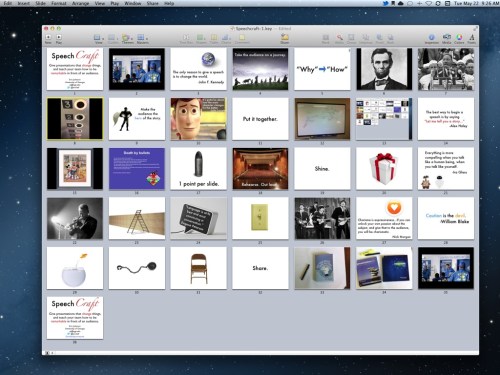Select the Abraham Lincoln portrait slide

click(384, 69)
